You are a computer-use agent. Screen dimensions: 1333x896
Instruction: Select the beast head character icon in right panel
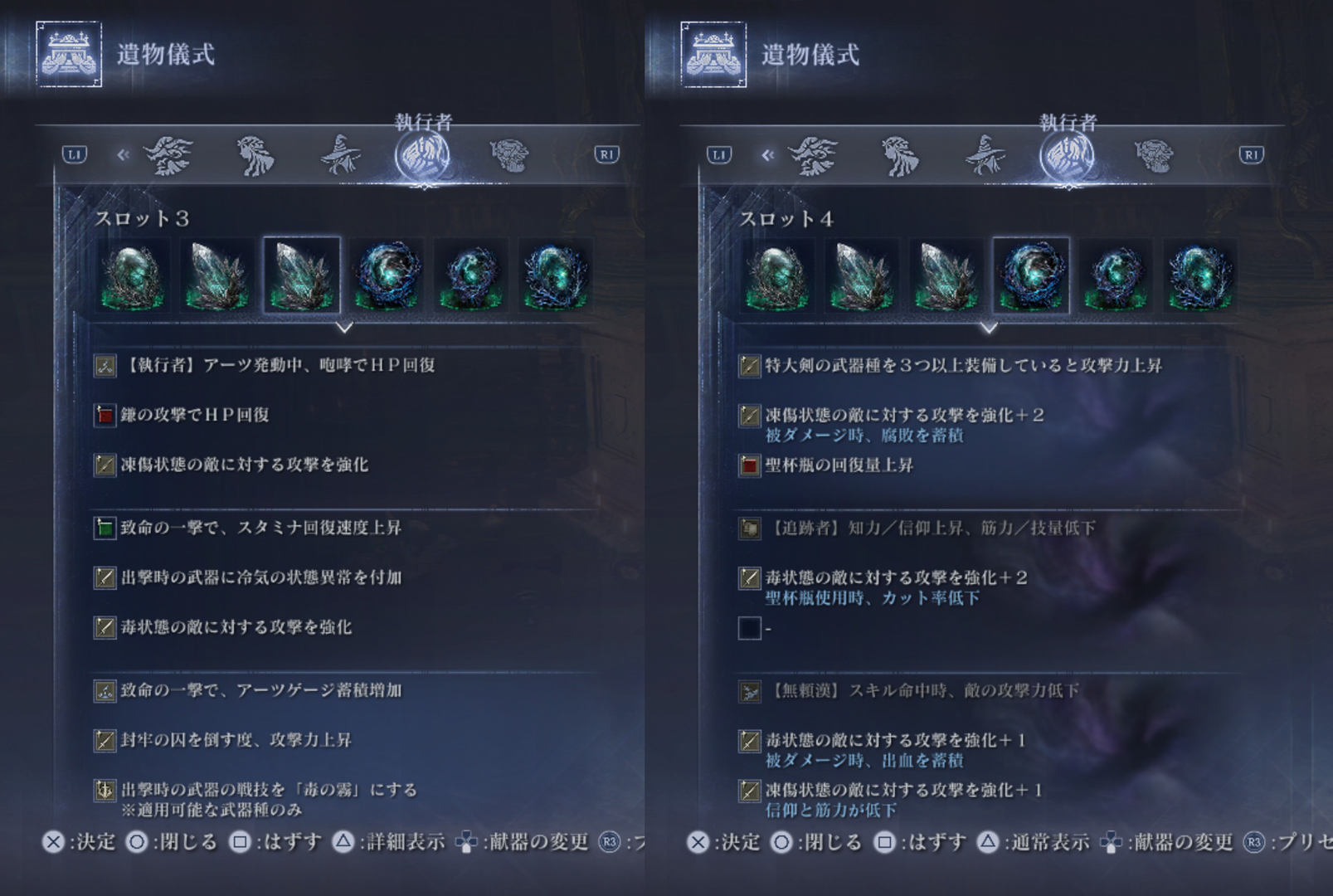click(1154, 155)
